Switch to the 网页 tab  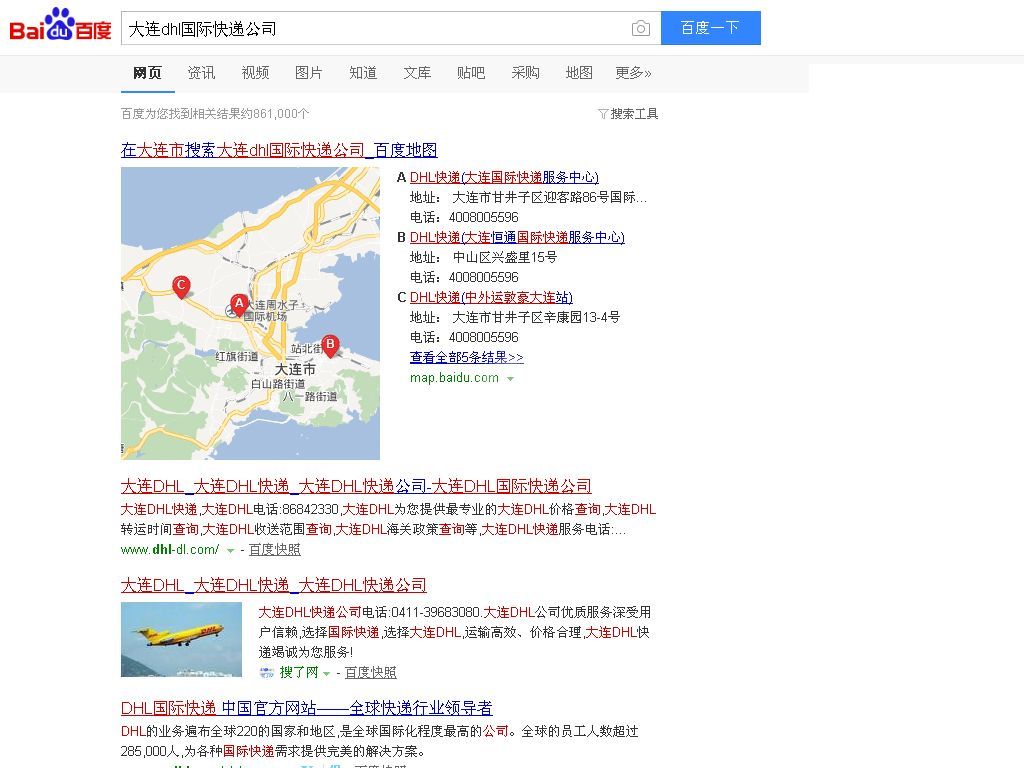148,73
